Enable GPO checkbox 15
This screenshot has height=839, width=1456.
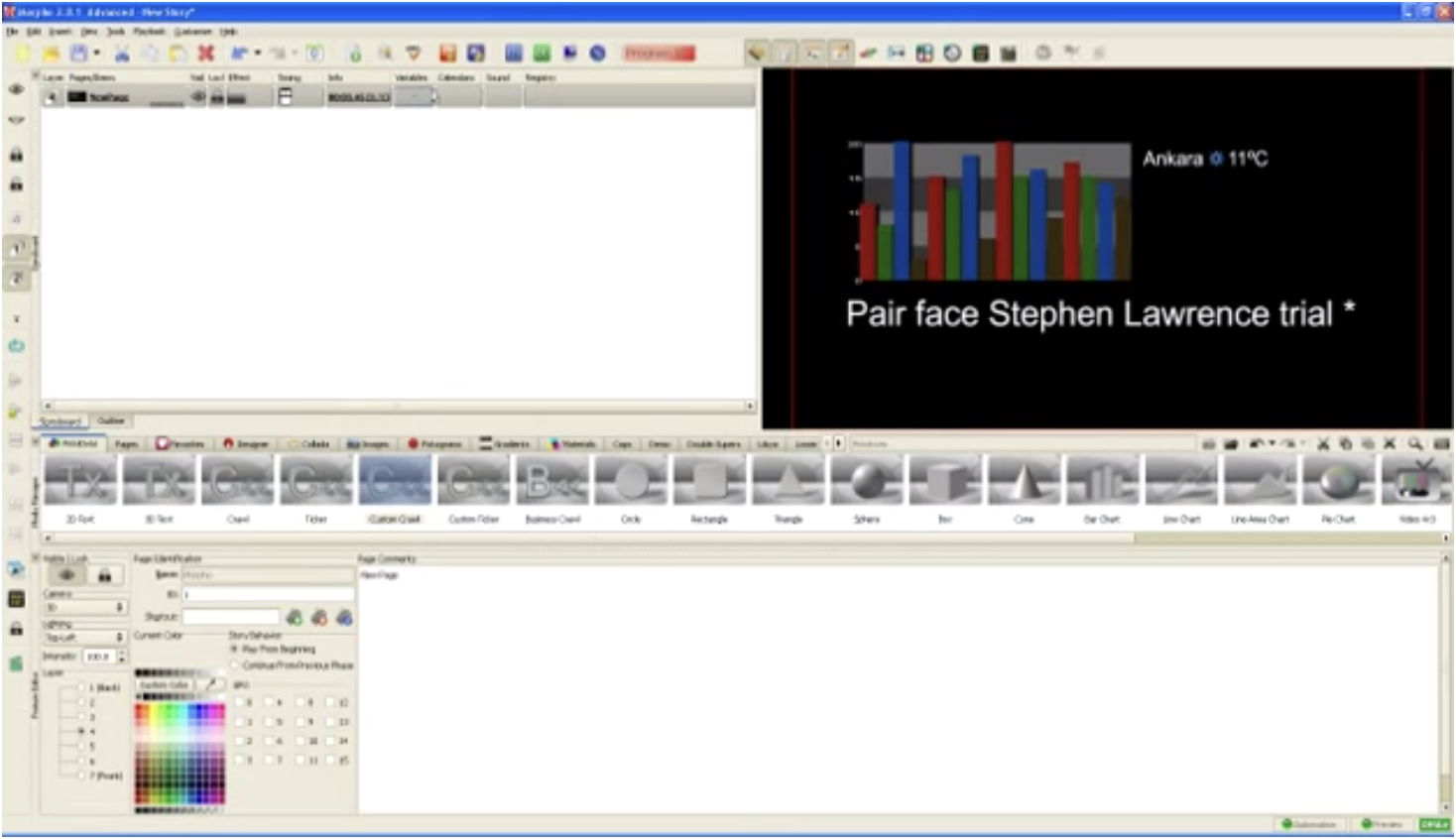331,760
